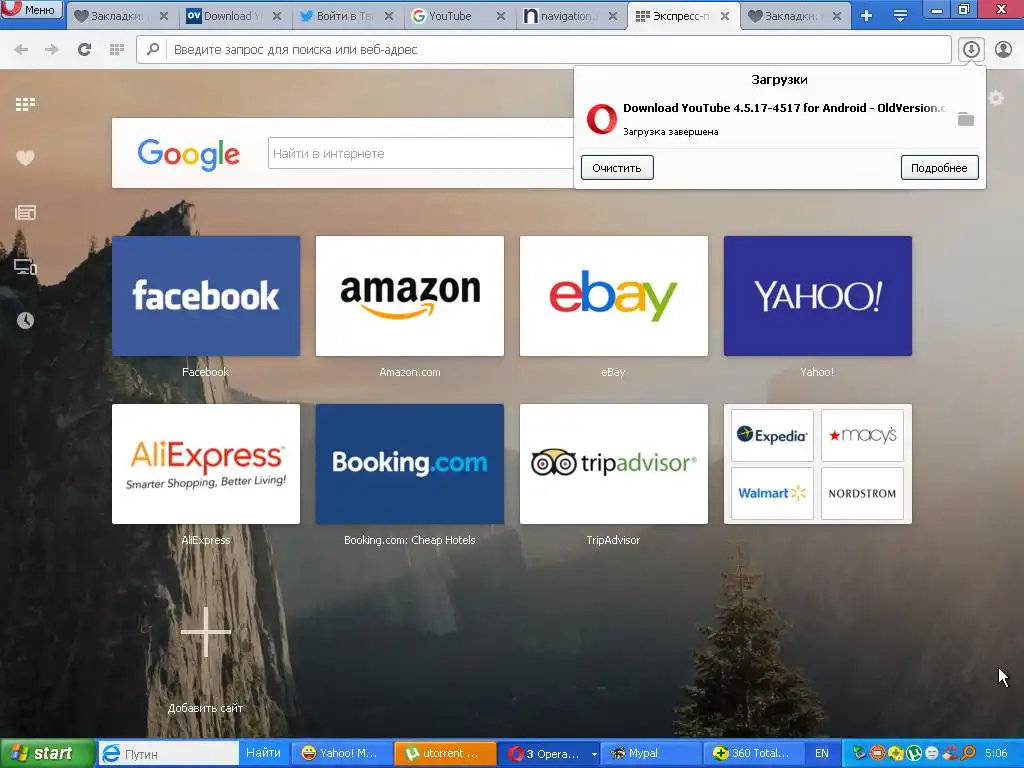Reload the page with the refresh icon
The image size is (1024, 768).
(x=84, y=50)
